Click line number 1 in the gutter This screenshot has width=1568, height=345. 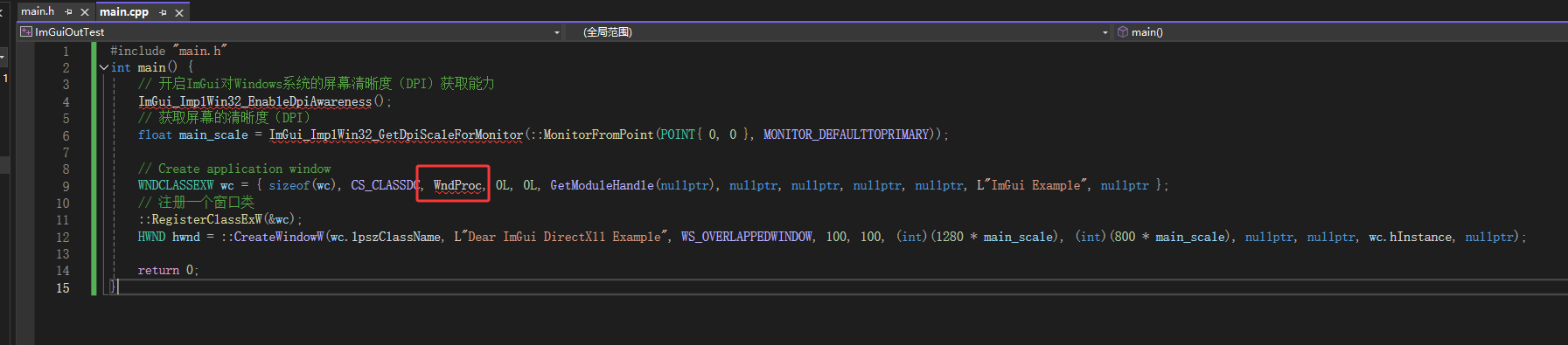coord(66,51)
